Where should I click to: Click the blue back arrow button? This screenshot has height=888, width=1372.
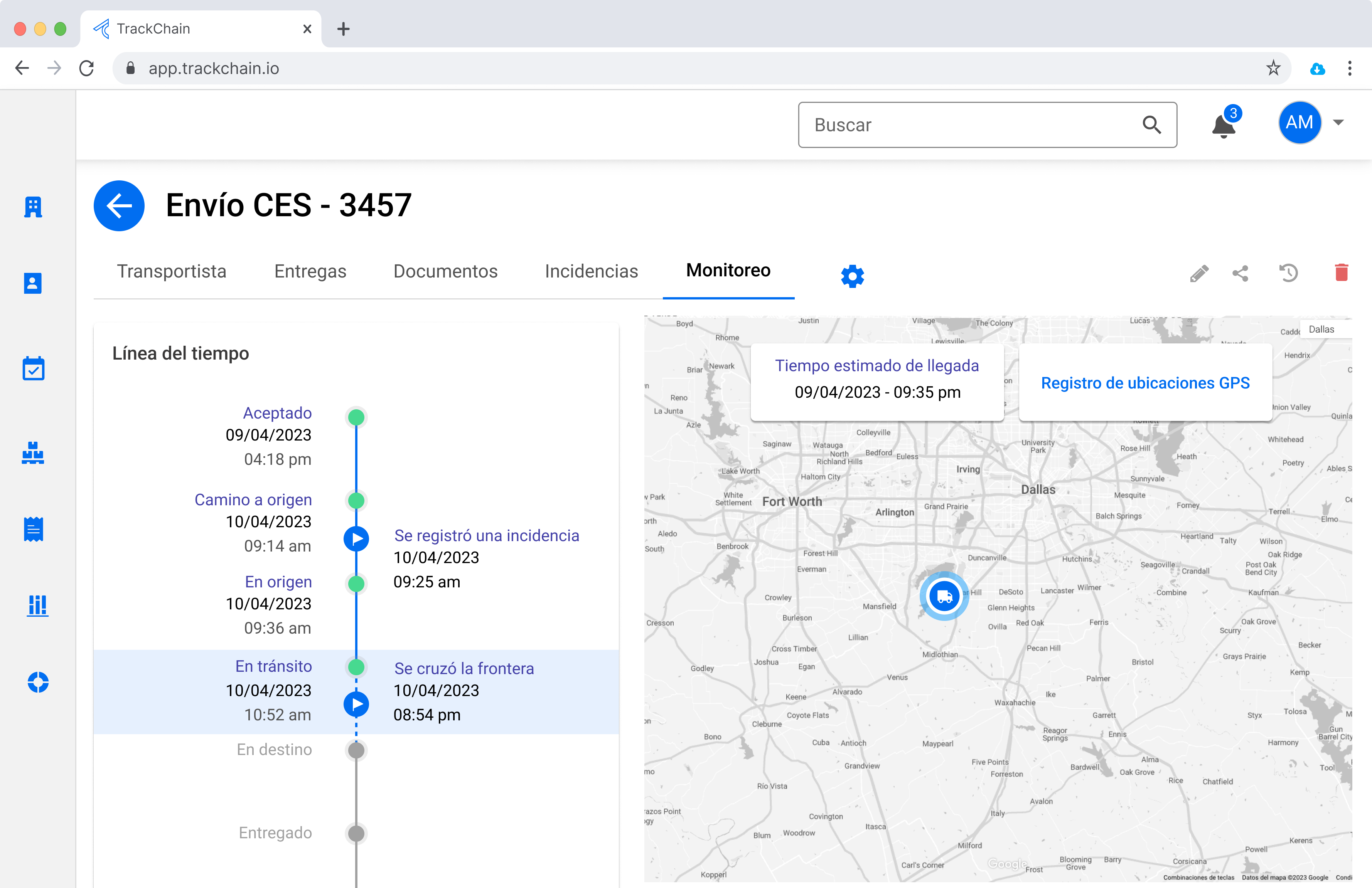(x=119, y=206)
